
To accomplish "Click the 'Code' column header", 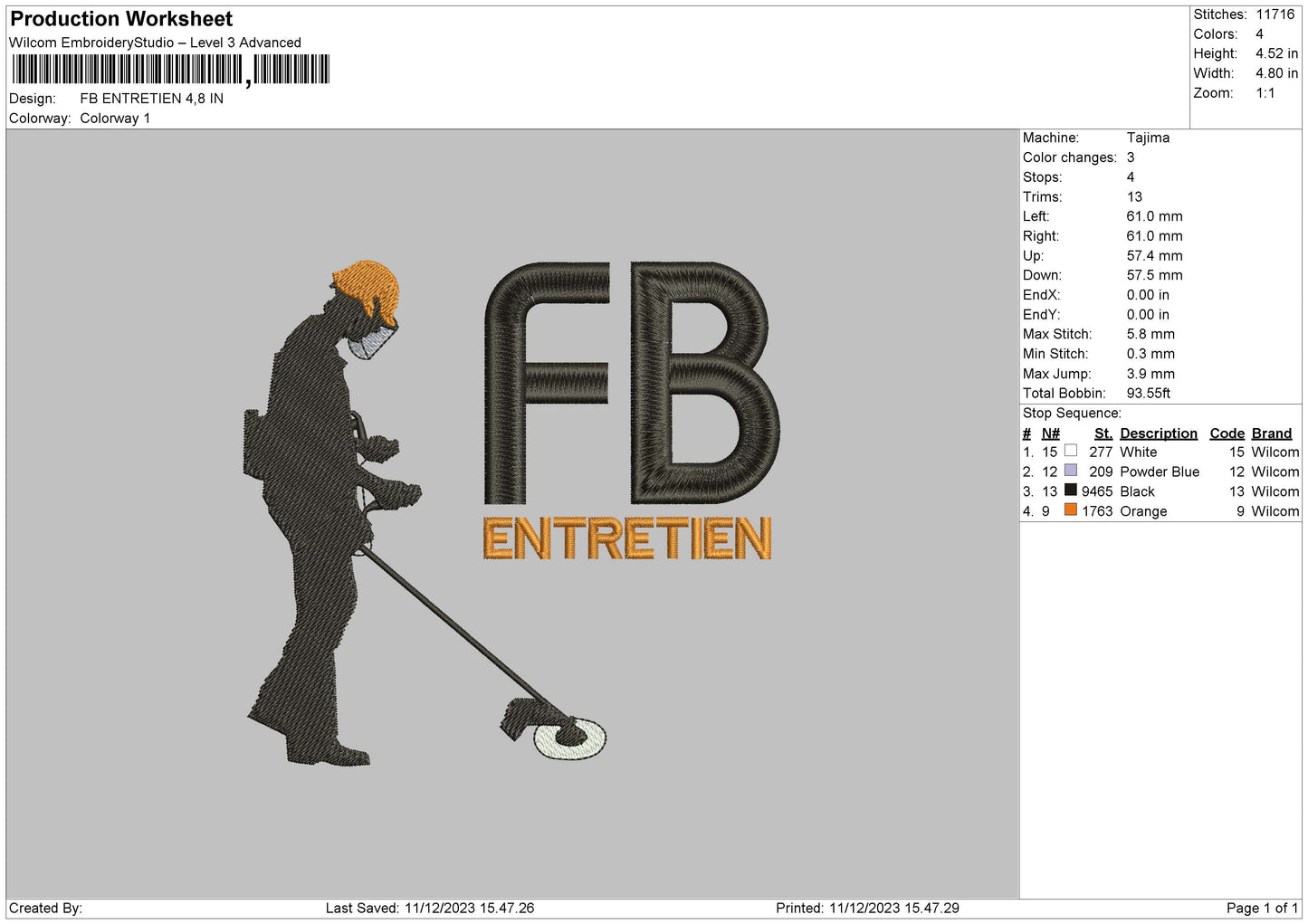I will 1227,433.
